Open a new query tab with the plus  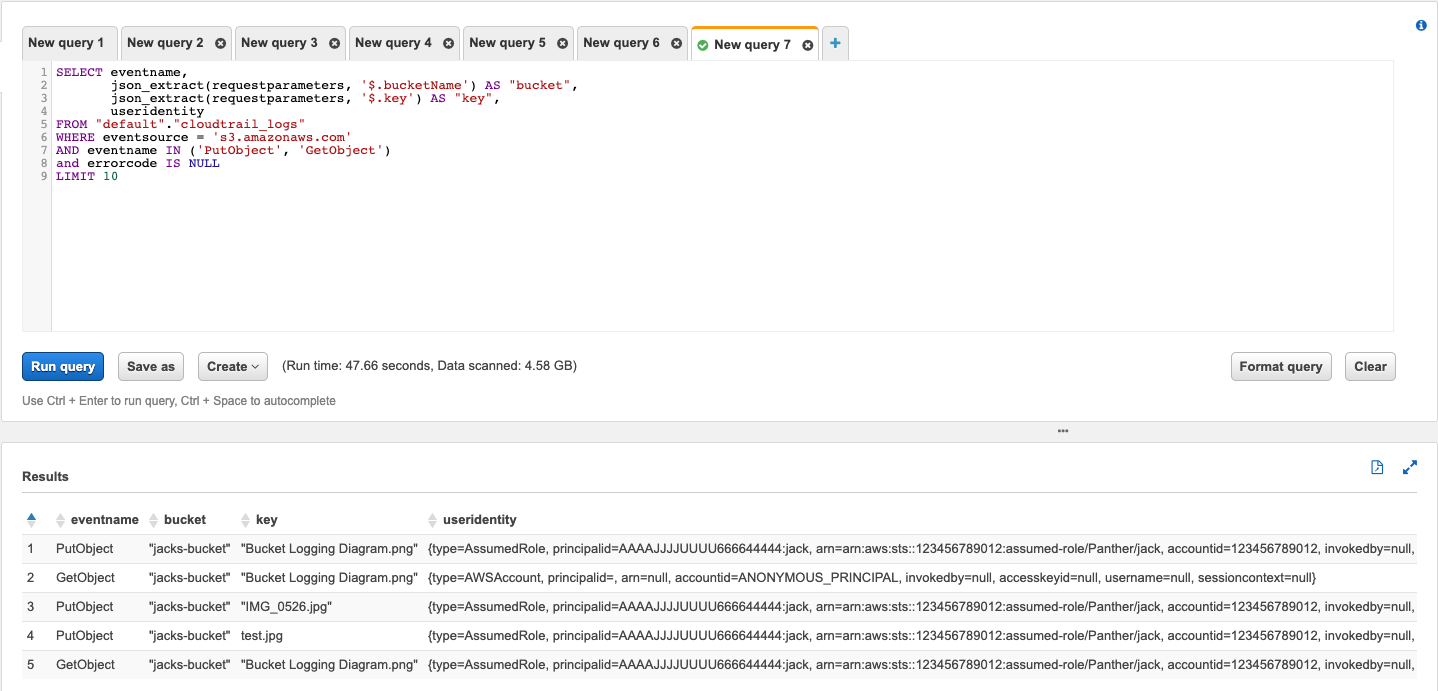[x=835, y=43]
